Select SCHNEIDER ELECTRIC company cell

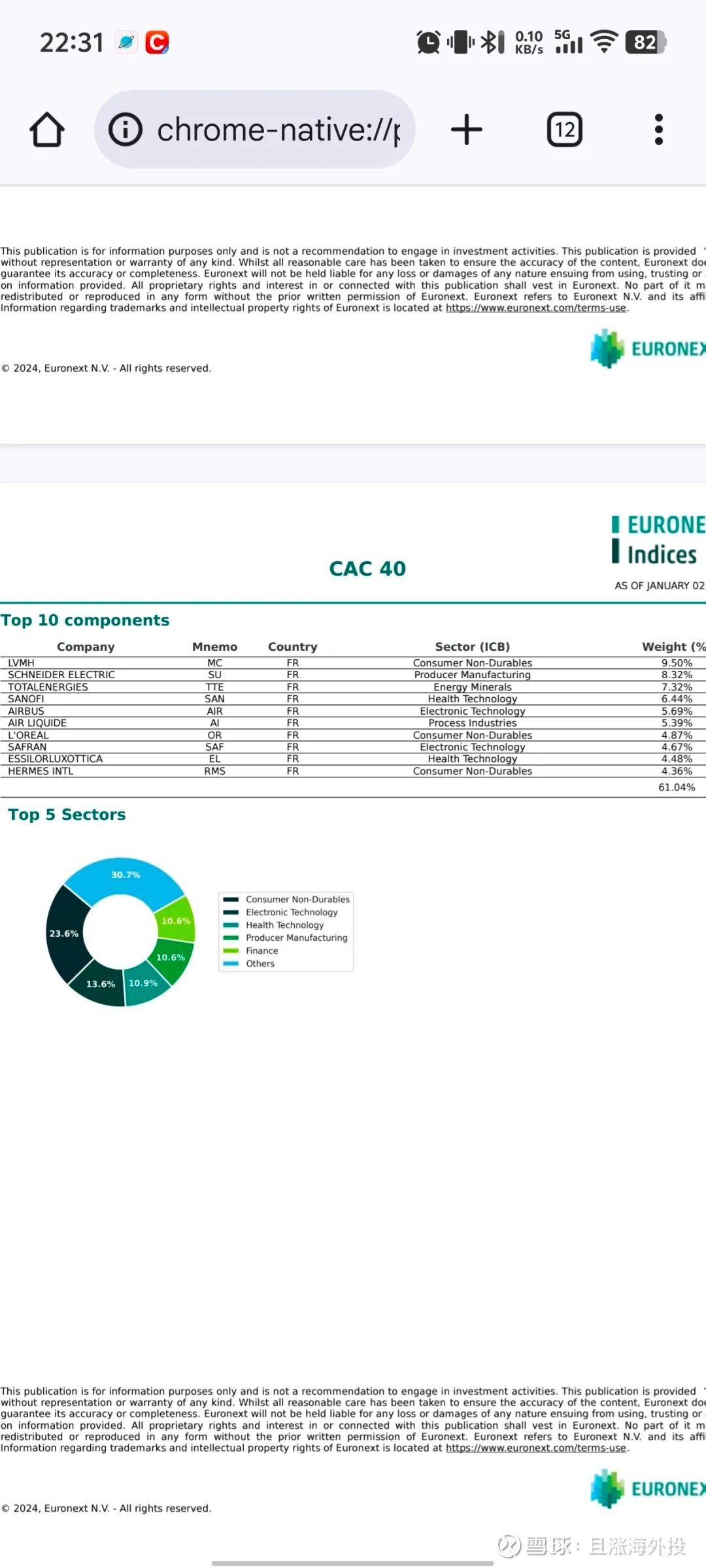click(61, 675)
